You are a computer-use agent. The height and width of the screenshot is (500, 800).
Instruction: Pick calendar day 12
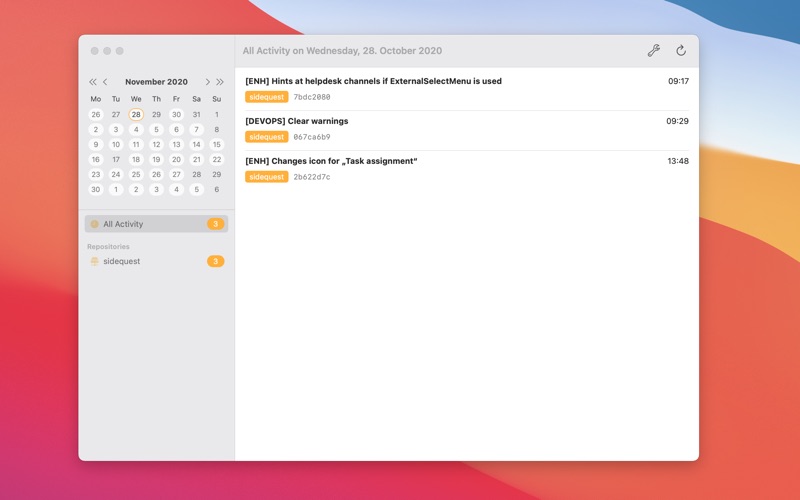click(x=156, y=144)
